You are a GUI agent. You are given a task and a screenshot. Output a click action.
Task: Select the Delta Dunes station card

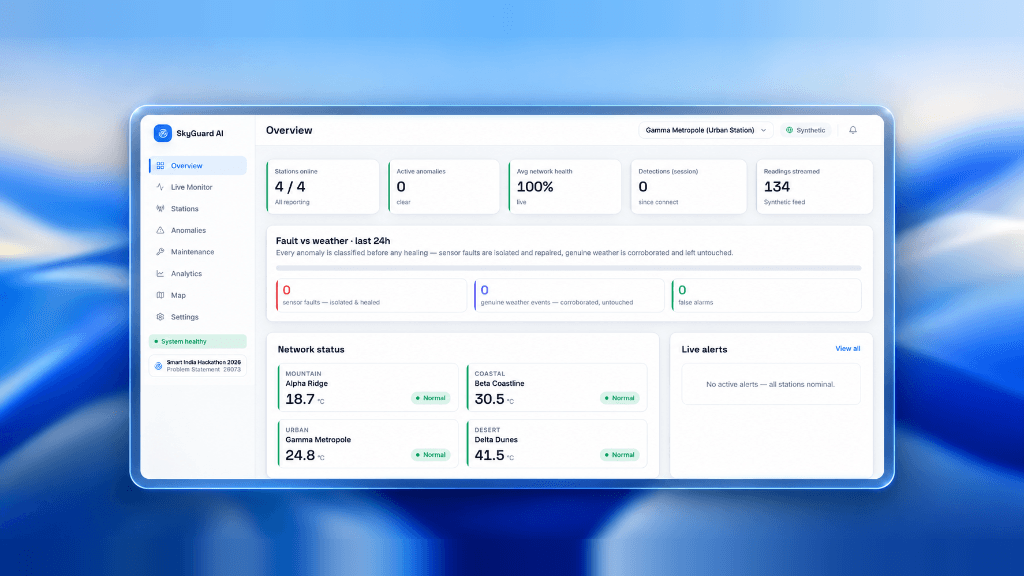click(557, 443)
